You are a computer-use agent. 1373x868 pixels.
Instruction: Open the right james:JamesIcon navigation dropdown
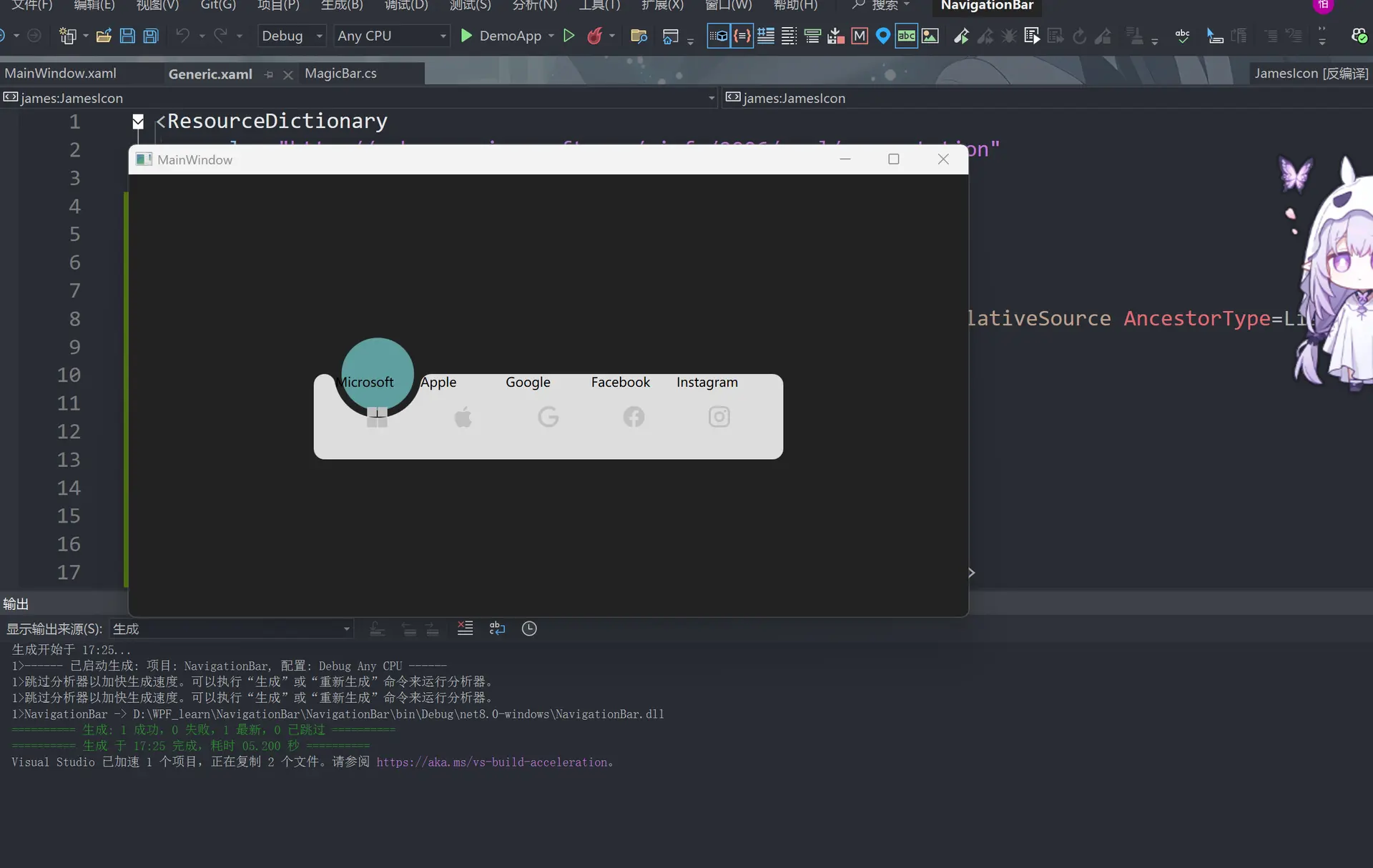(x=1048, y=98)
